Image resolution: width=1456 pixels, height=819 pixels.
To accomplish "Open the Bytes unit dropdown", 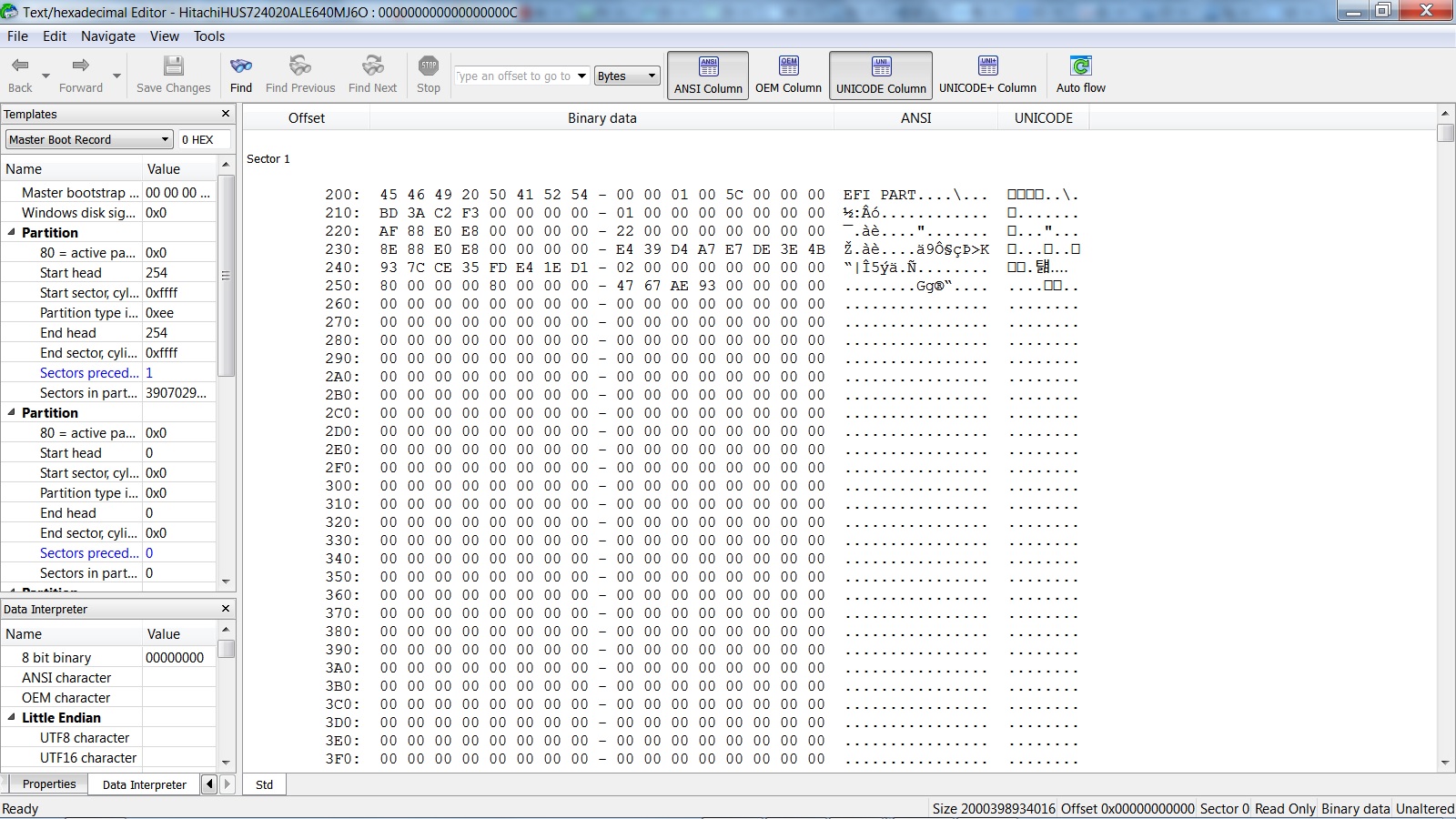I will point(627,76).
